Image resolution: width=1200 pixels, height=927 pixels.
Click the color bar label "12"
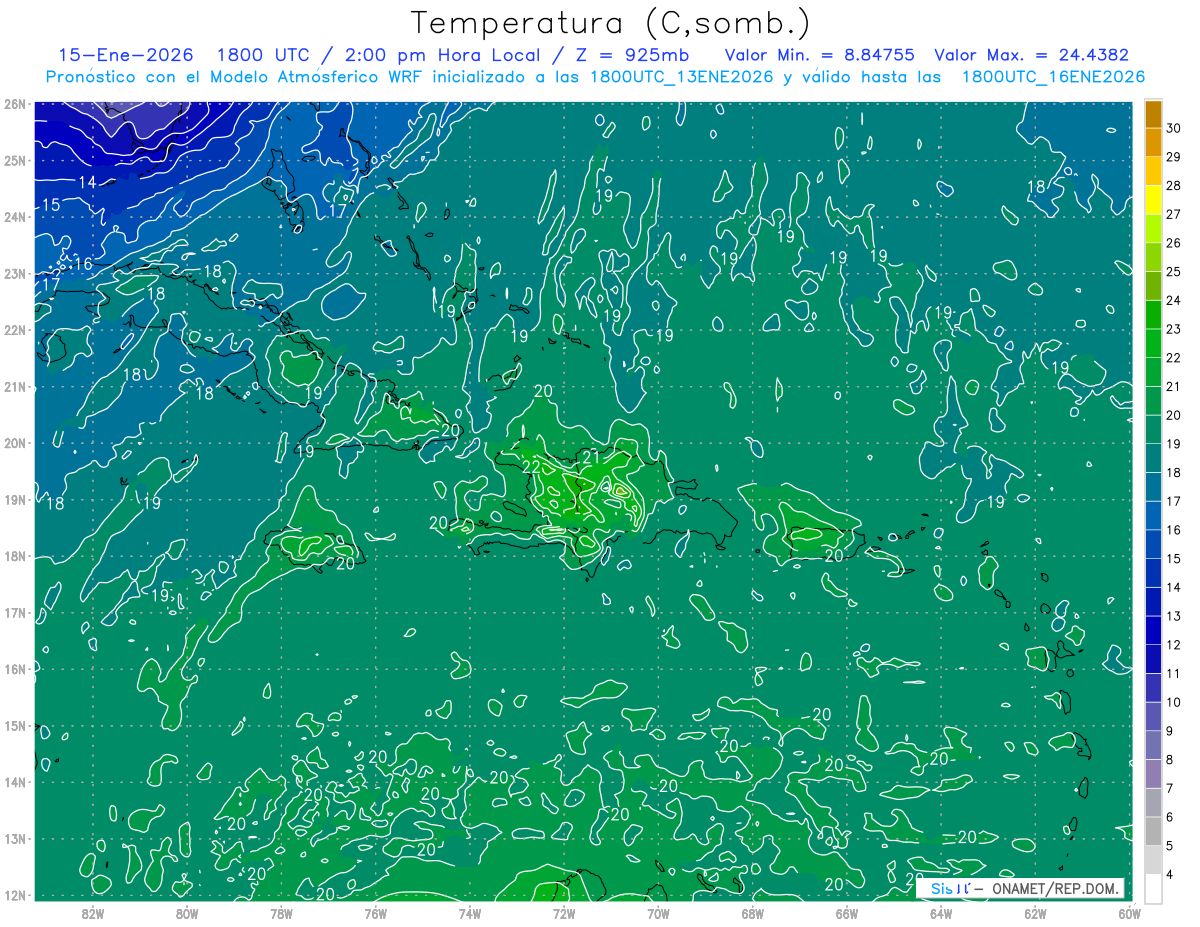1173,645
